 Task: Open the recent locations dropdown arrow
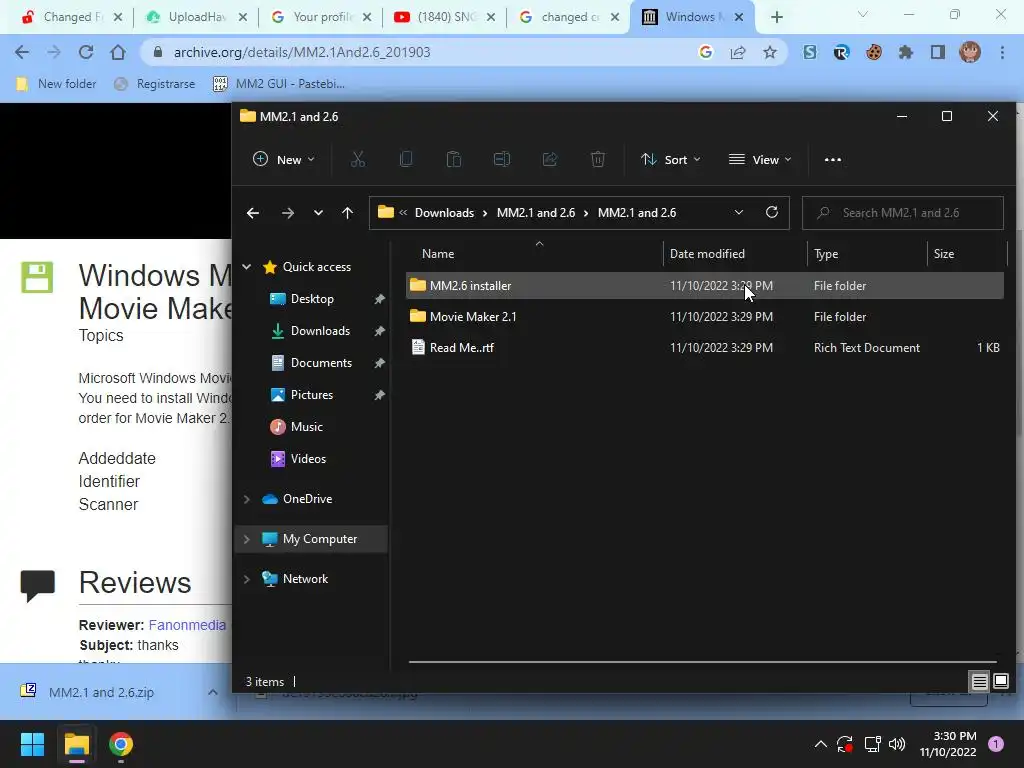[x=318, y=213]
